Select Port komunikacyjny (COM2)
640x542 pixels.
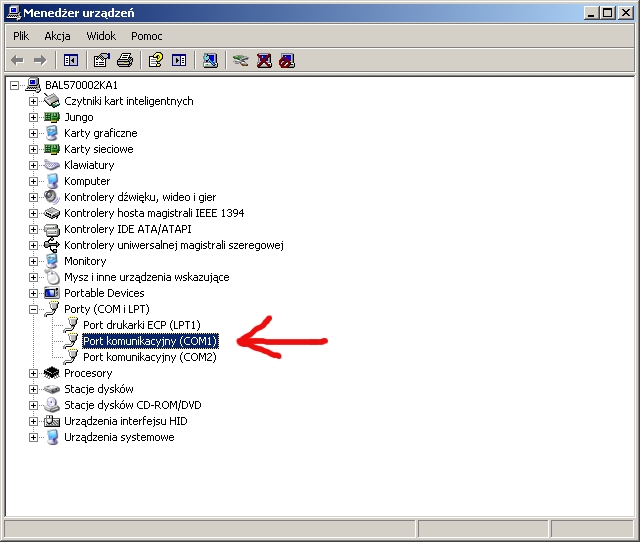point(149,357)
